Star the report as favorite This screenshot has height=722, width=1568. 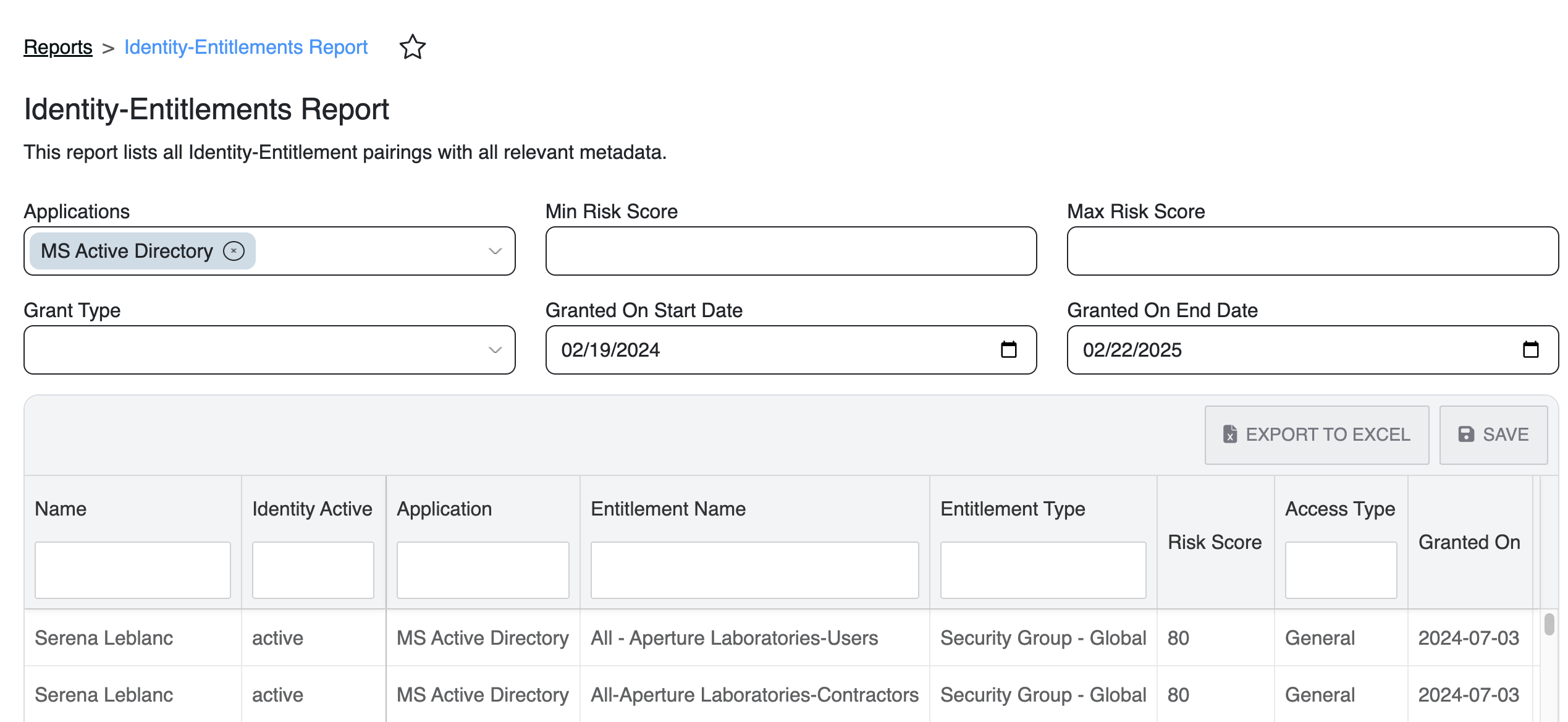tap(412, 47)
